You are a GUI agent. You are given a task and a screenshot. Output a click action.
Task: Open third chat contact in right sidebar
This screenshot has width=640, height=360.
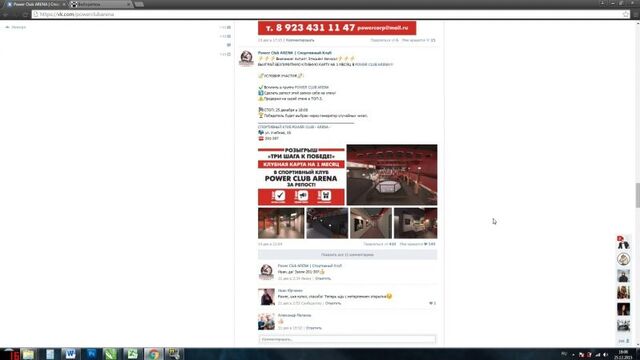pos(623,276)
